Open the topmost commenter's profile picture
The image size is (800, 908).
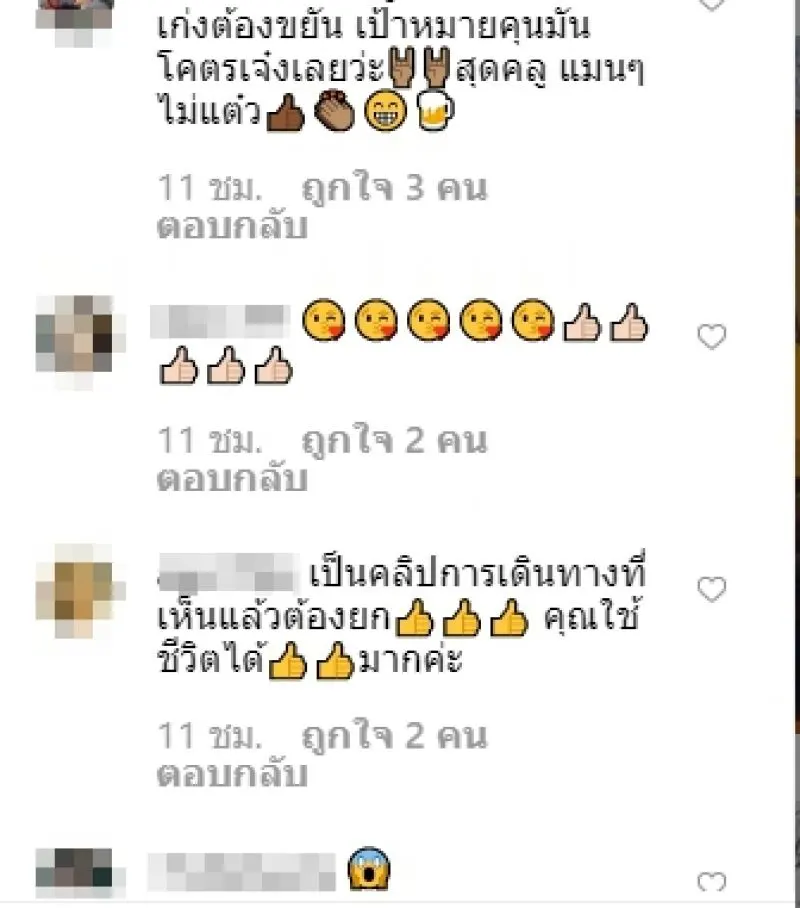click(74, 21)
